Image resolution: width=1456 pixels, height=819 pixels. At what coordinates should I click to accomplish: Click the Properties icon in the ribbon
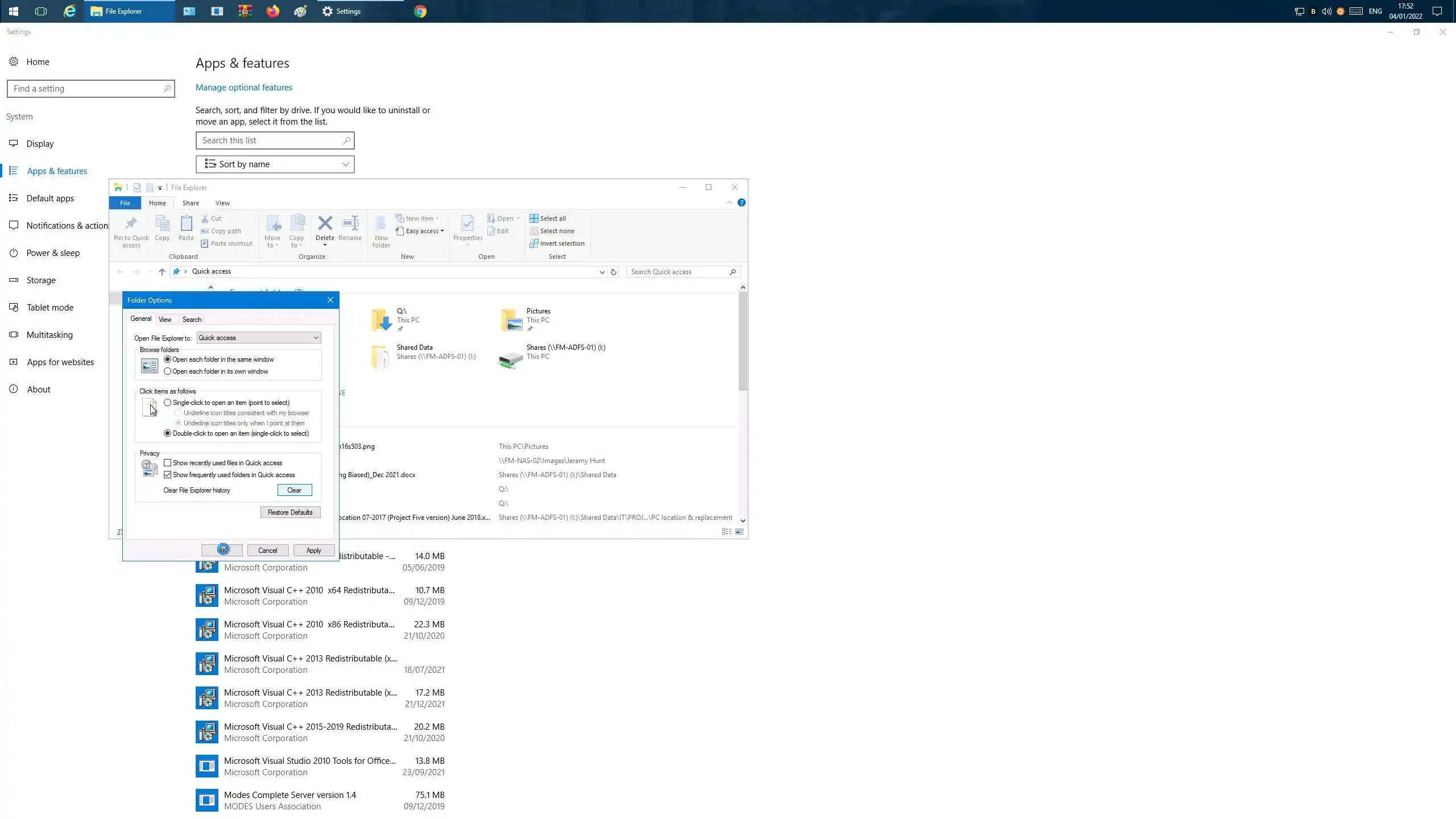coord(468,224)
